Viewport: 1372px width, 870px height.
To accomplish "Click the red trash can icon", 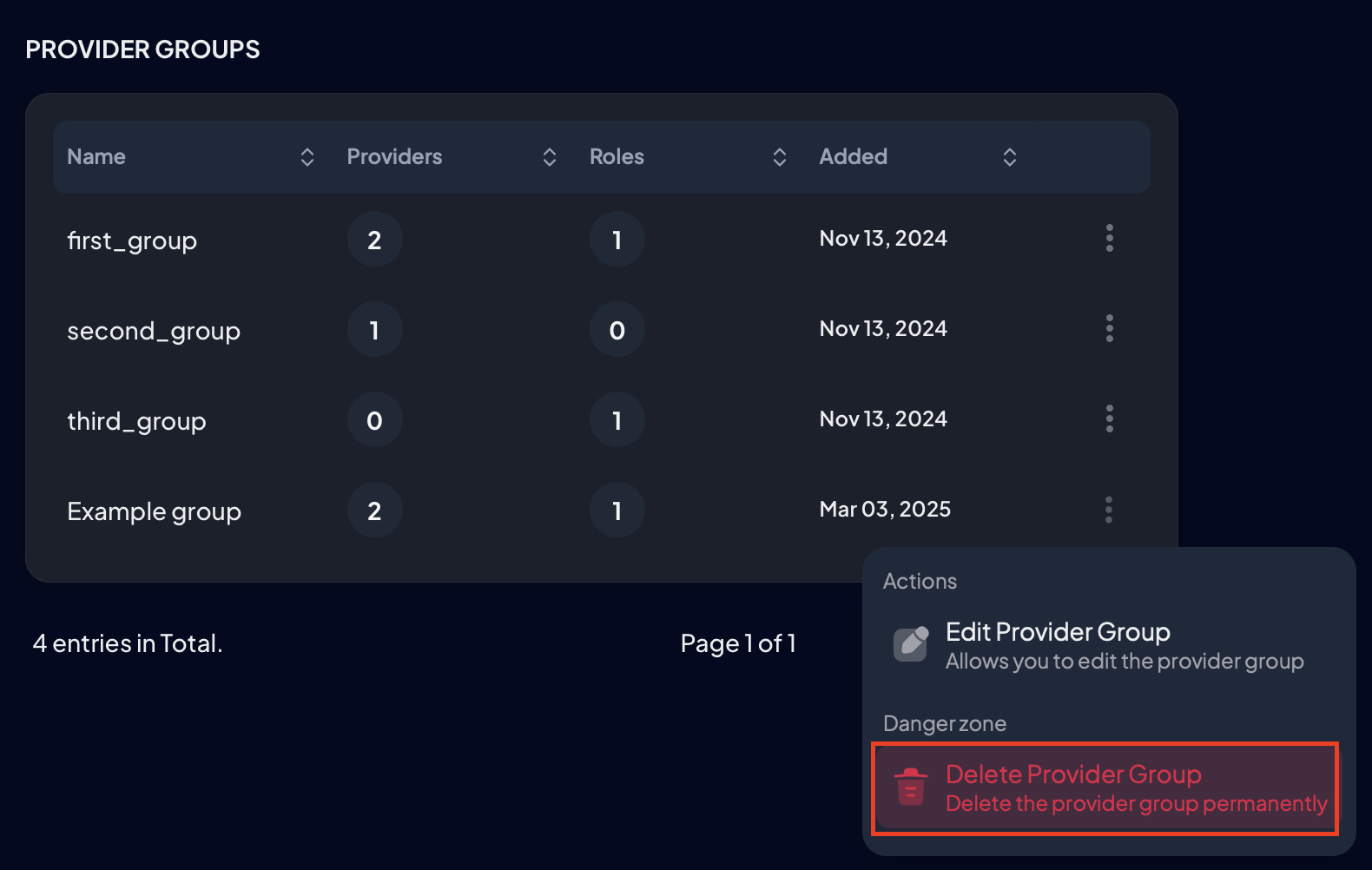I will (911, 787).
